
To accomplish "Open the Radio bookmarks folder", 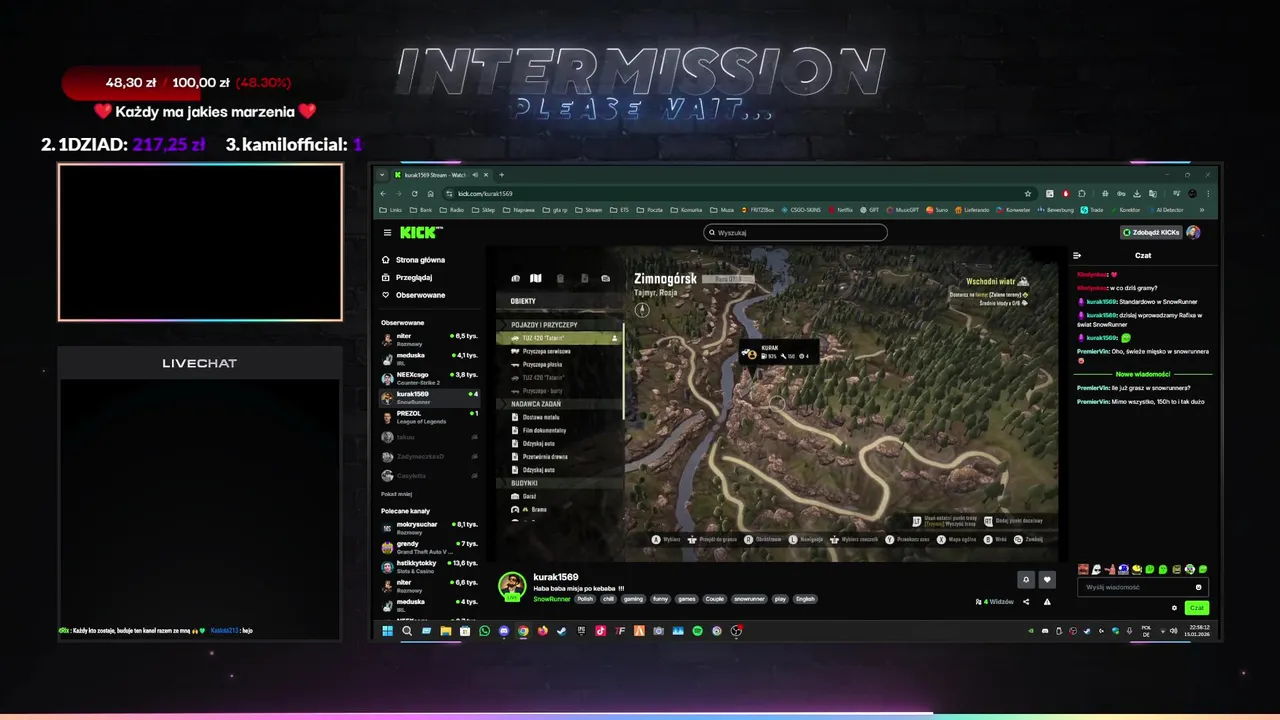I will point(451,210).
